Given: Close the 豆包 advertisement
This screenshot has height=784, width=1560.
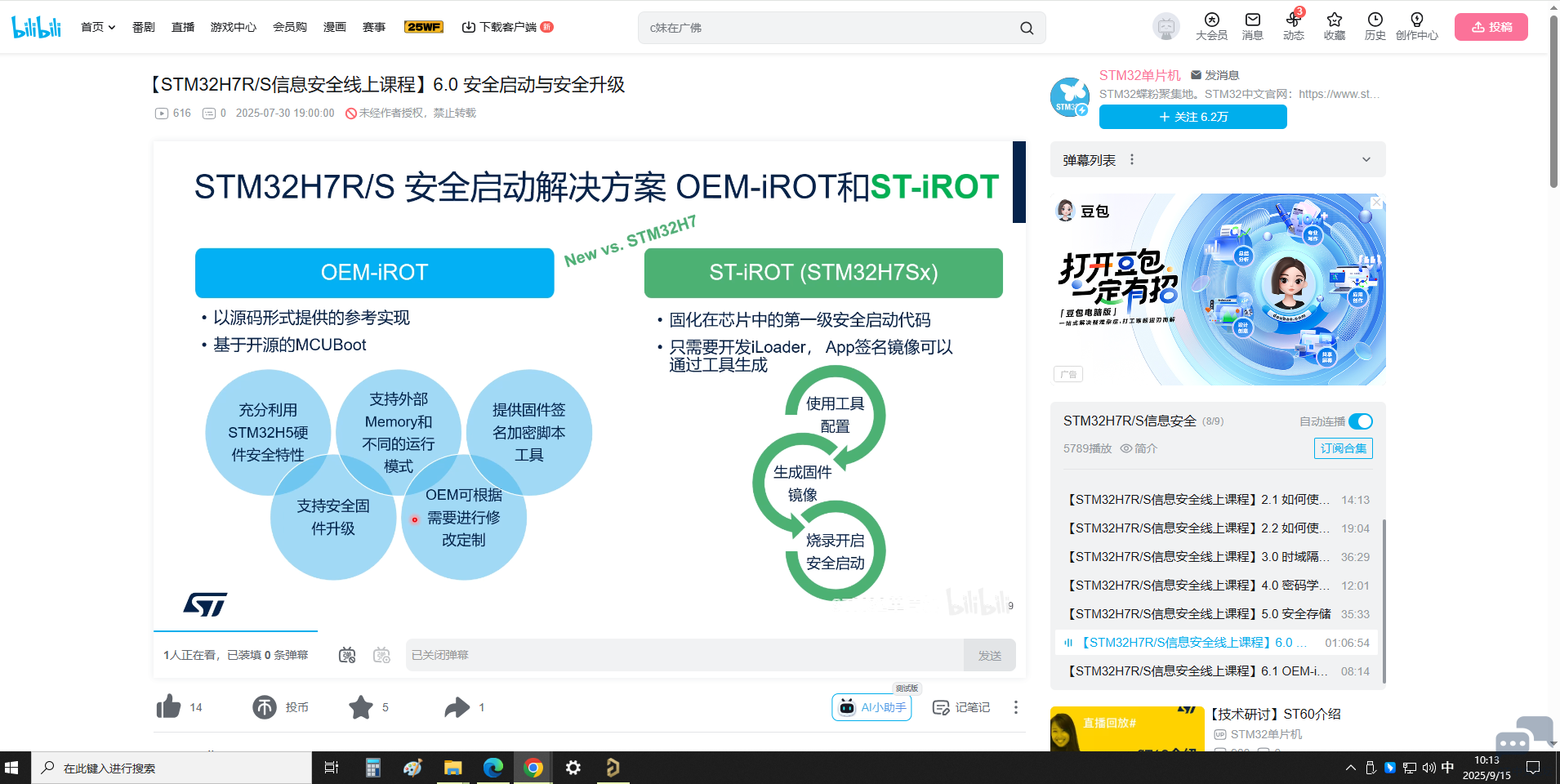Looking at the screenshot, I should (x=1376, y=202).
